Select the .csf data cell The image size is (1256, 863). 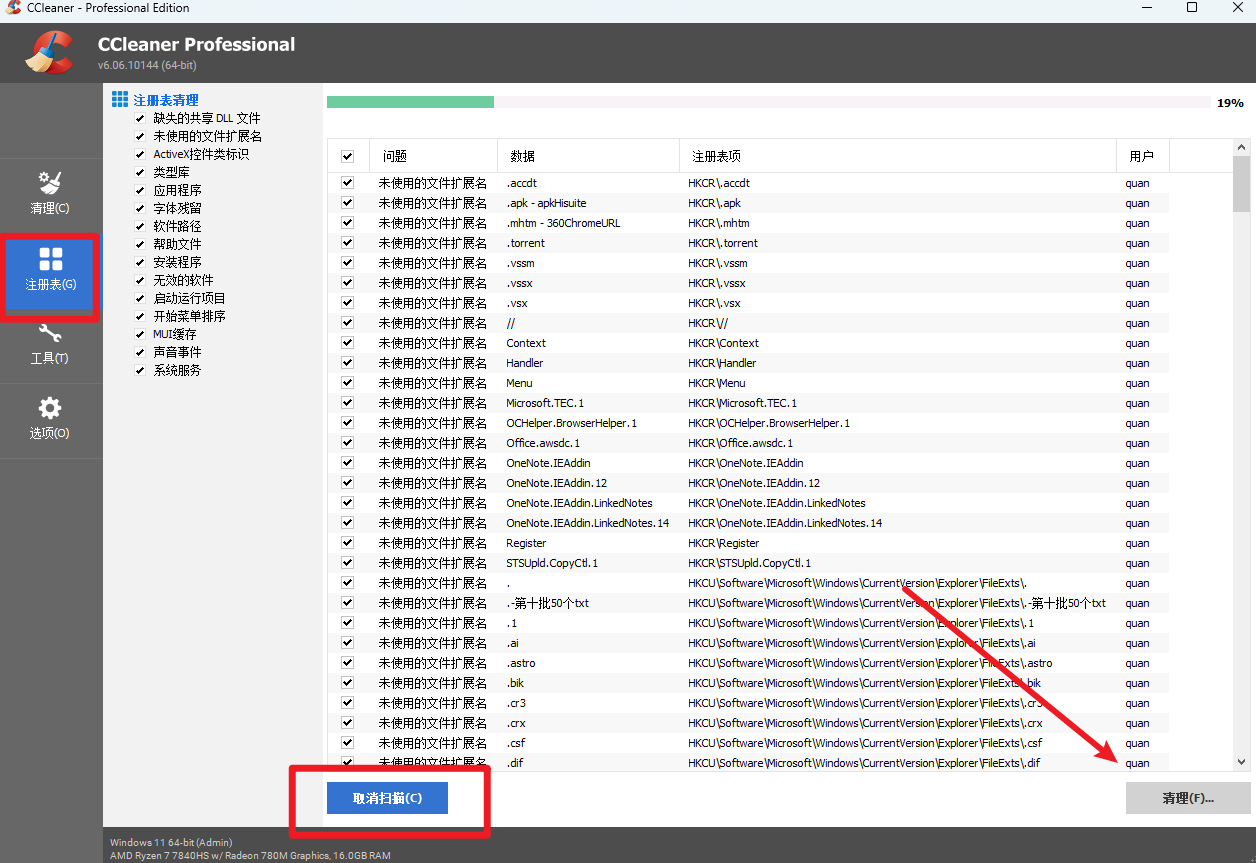click(x=515, y=743)
